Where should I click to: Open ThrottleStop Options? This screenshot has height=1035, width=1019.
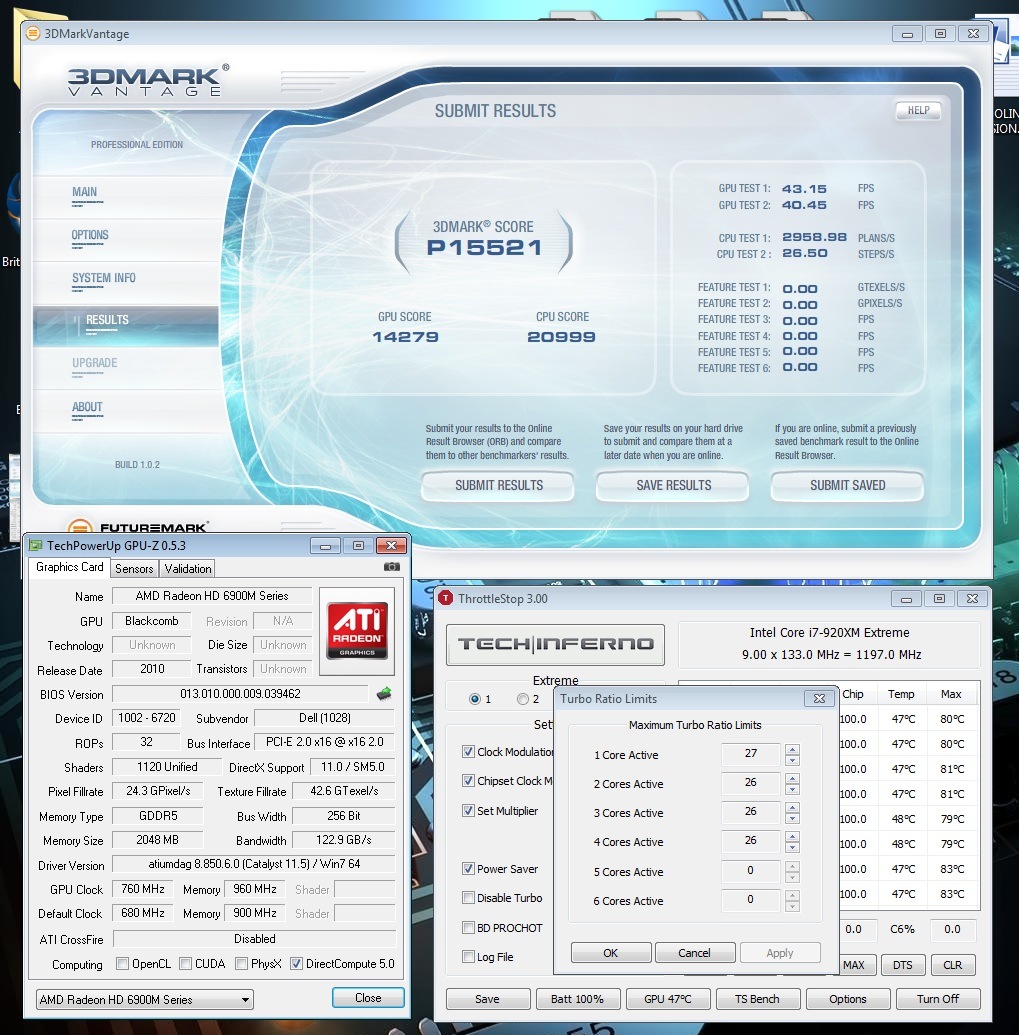[x=848, y=999]
